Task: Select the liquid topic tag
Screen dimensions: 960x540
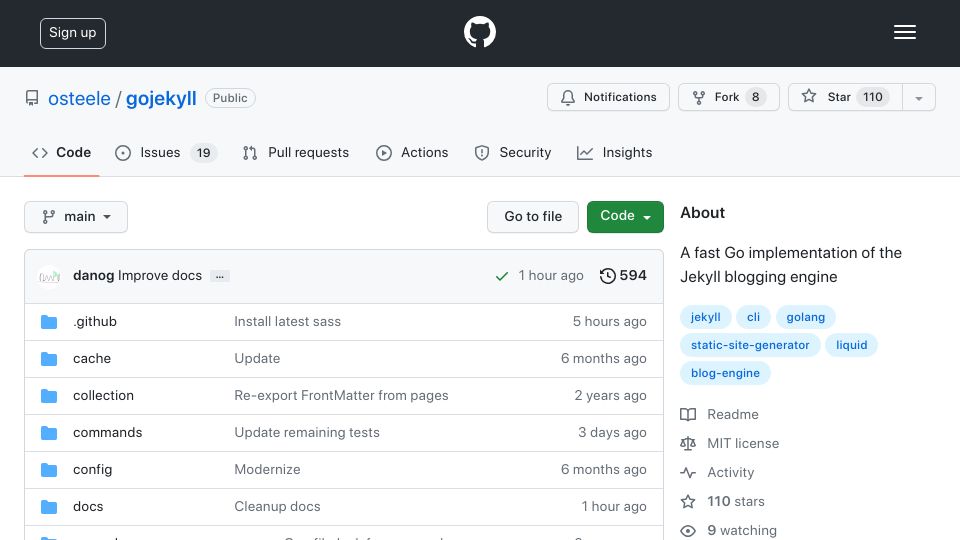Action: click(852, 345)
